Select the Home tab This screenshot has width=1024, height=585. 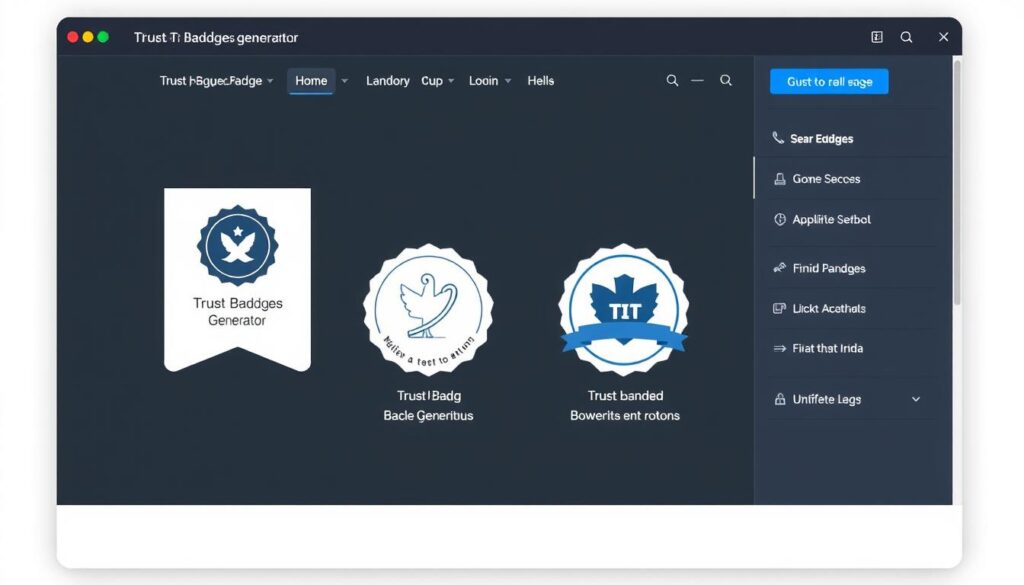(x=311, y=81)
